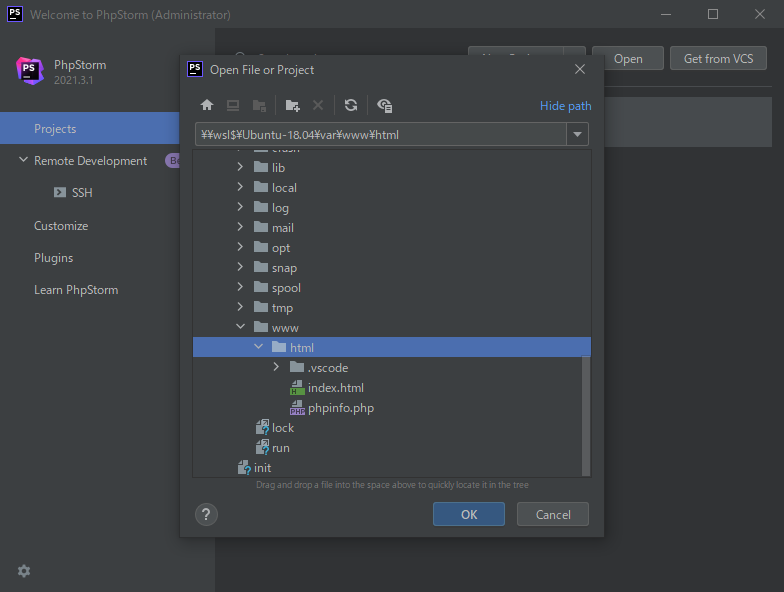This screenshot has height=592, width=784.
Task: Refresh the file tree
Action: pos(351,105)
